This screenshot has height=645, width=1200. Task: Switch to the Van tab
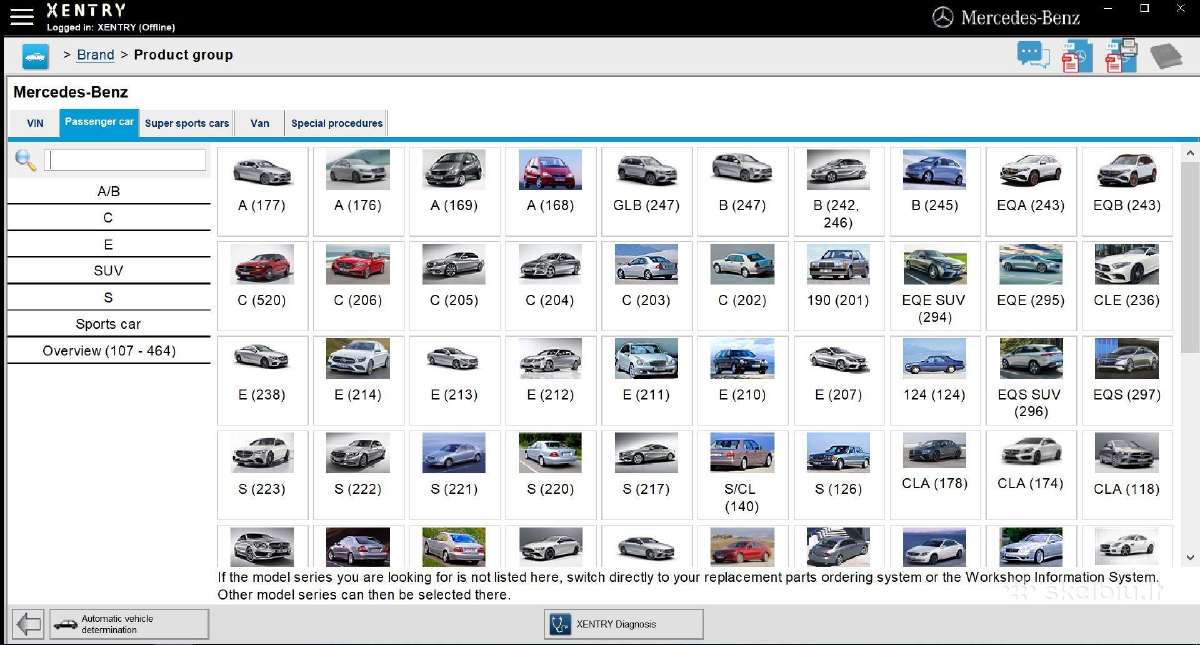260,124
